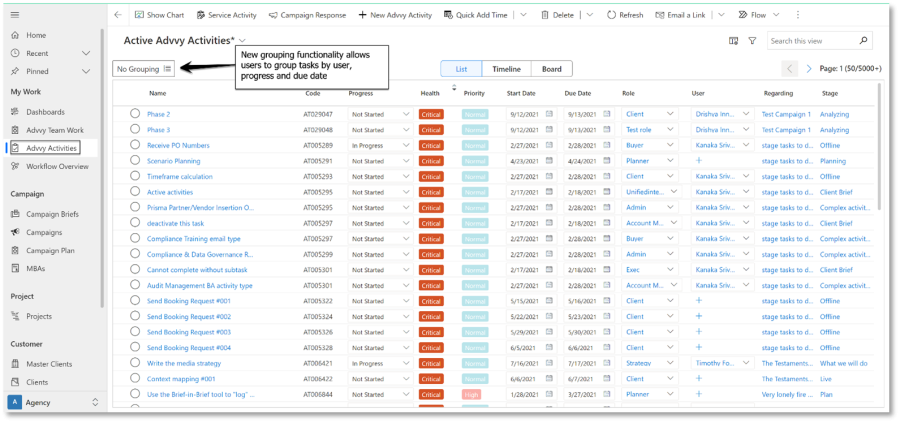Click Critical health badge for Phase 2
The image size is (900, 423).
tap(431, 114)
